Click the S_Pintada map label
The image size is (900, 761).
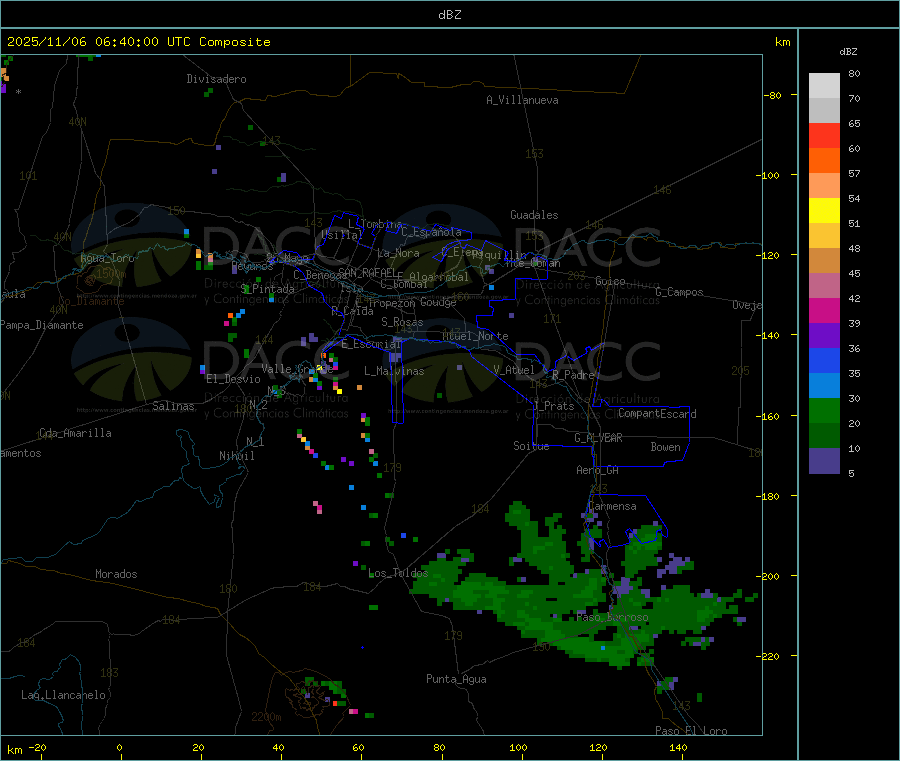[x=267, y=289]
